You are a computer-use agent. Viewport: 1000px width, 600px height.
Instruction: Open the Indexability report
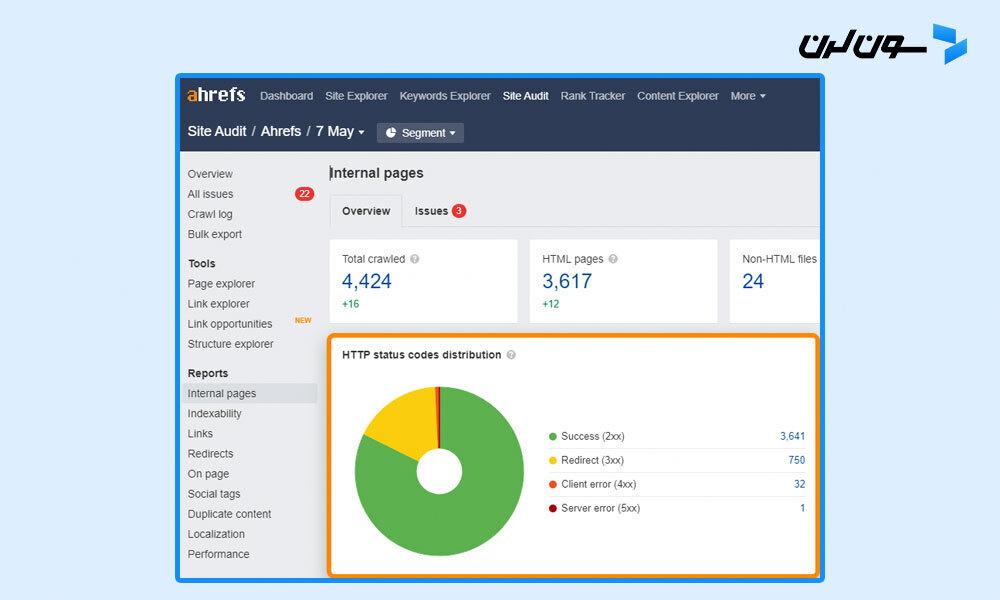point(214,414)
